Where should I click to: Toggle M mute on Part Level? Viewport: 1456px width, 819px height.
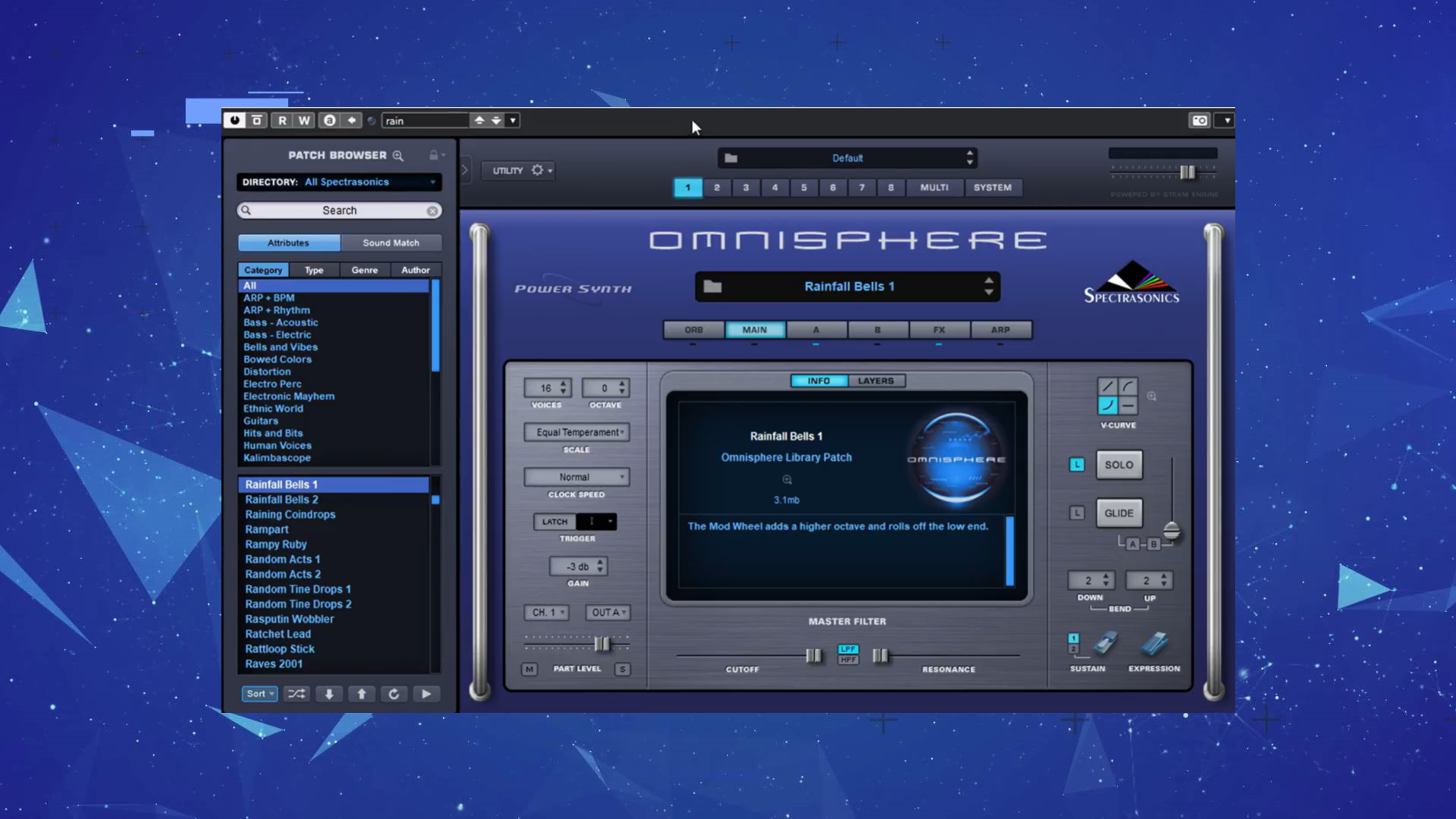pyautogui.click(x=528, y=668)
